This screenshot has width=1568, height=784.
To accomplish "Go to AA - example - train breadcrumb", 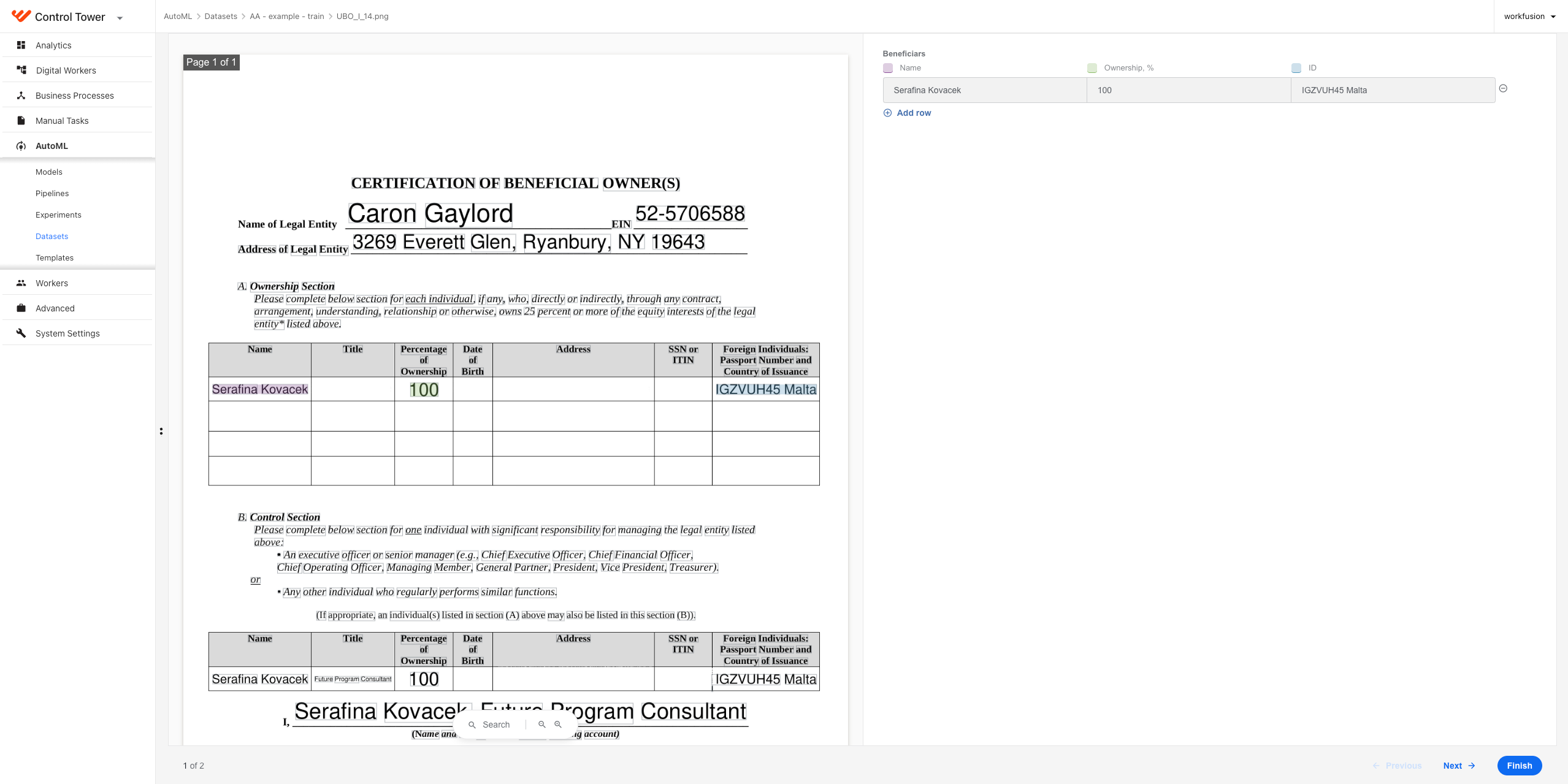I will pos(287,16).
